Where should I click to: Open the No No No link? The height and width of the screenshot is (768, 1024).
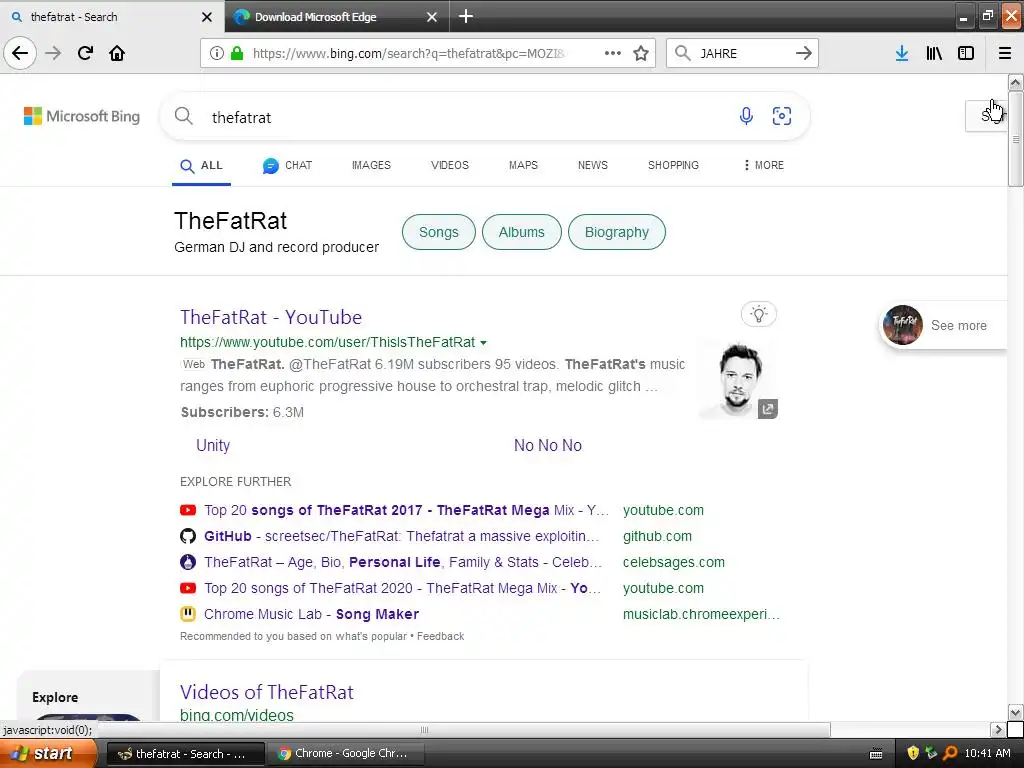point(547,445)
